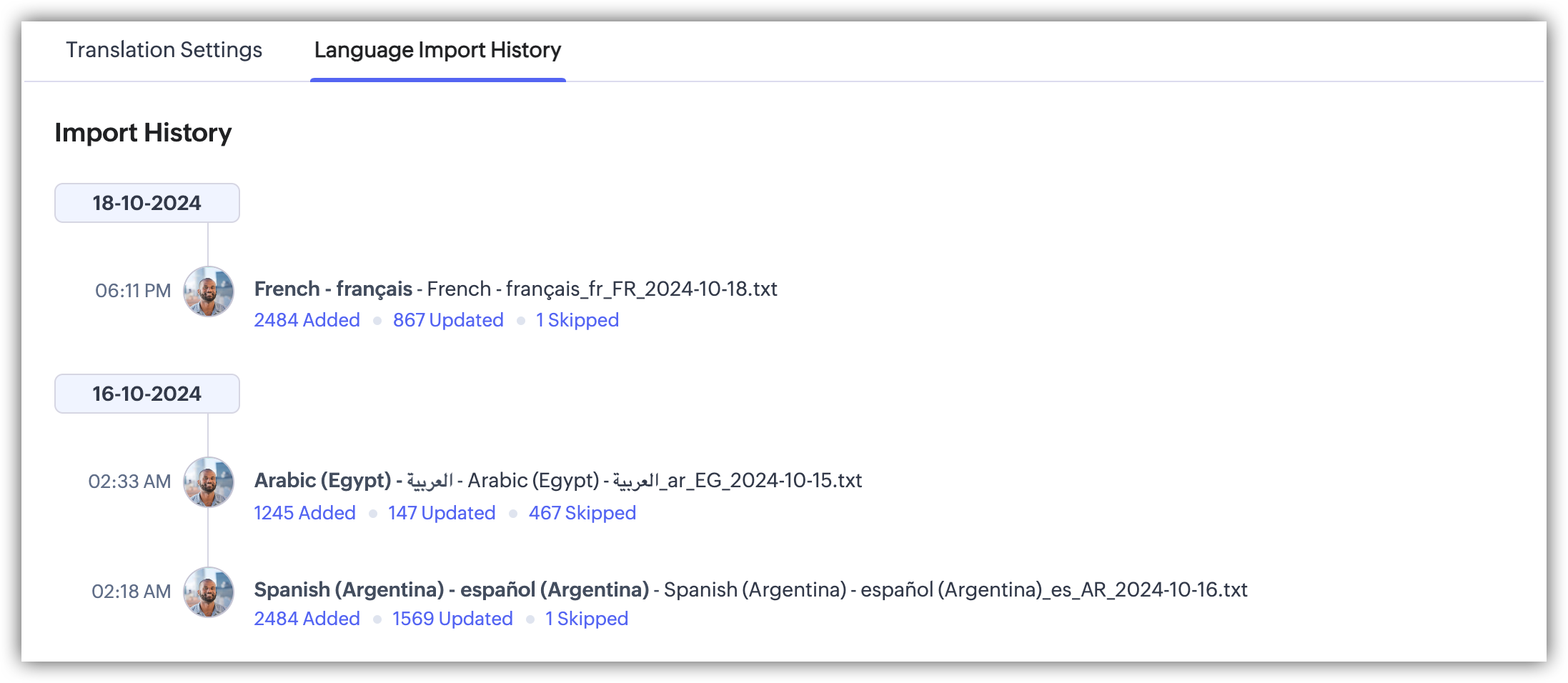This screenshot has height=683, width=1568.
Task: Open Arabic 1245 Added link
Action: [304, 513]
